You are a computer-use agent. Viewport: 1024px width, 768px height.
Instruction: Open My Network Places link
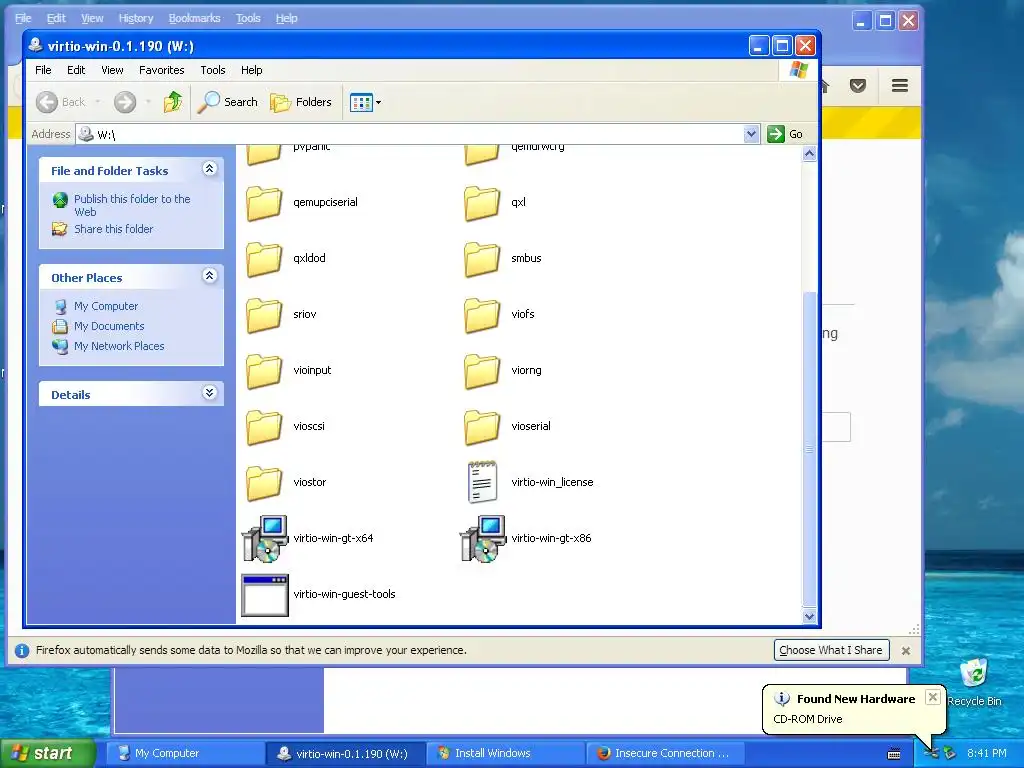tap(119, 346)
